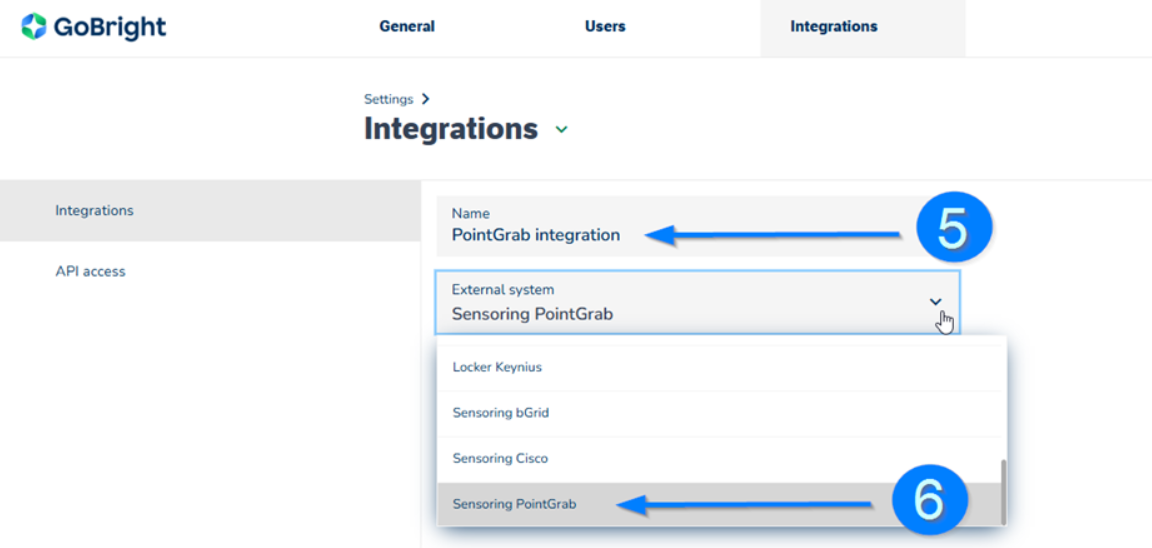Switch to the Users tab

tap(605, 26)
